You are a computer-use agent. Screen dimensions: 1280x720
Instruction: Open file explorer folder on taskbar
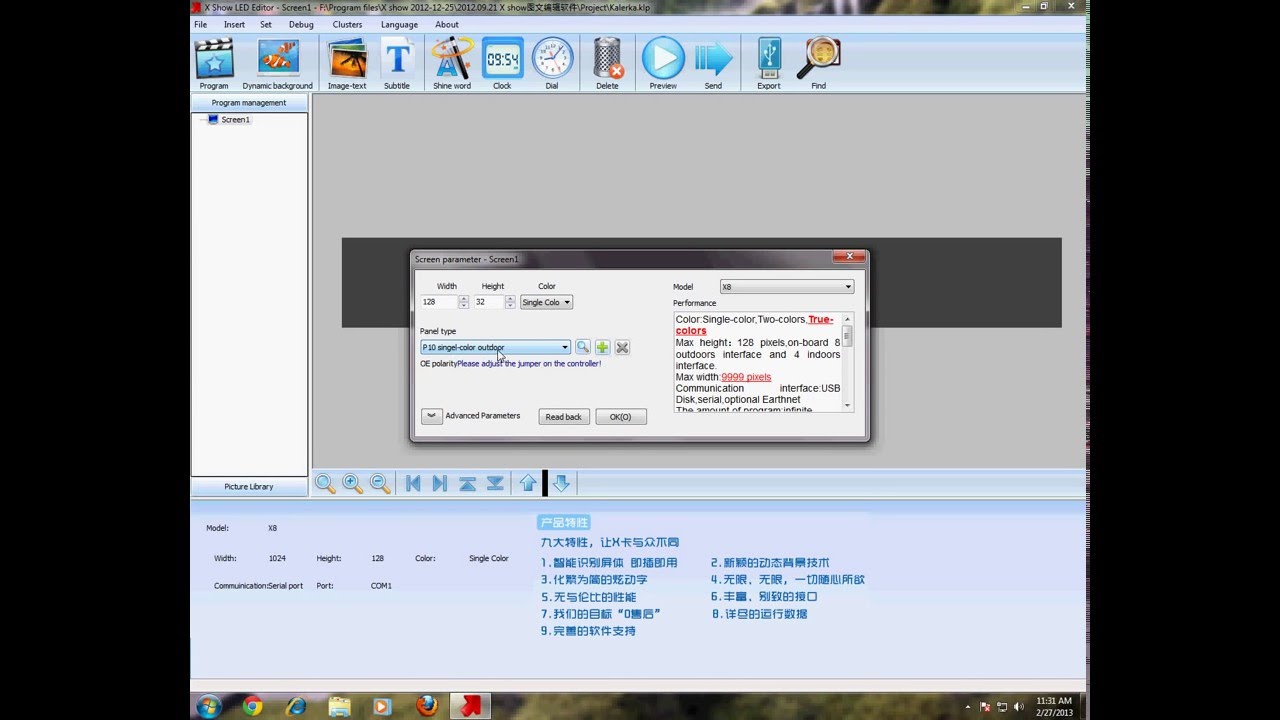(x=340, y=706)
